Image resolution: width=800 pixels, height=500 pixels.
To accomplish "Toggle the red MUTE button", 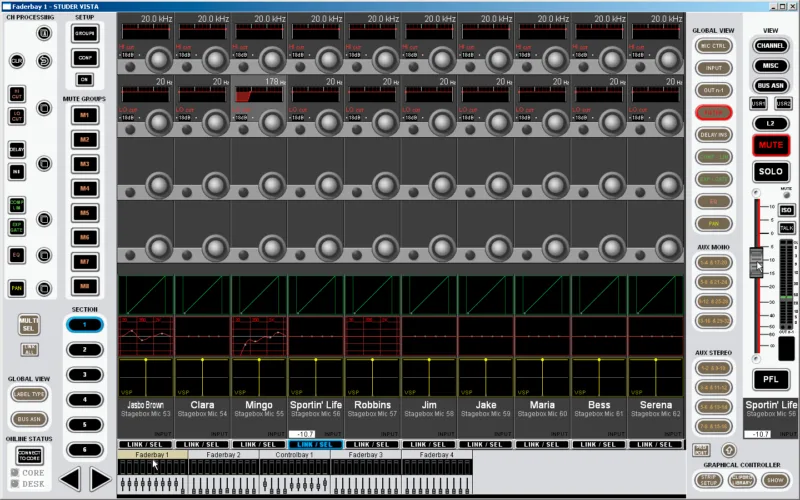I will (770, 145).
